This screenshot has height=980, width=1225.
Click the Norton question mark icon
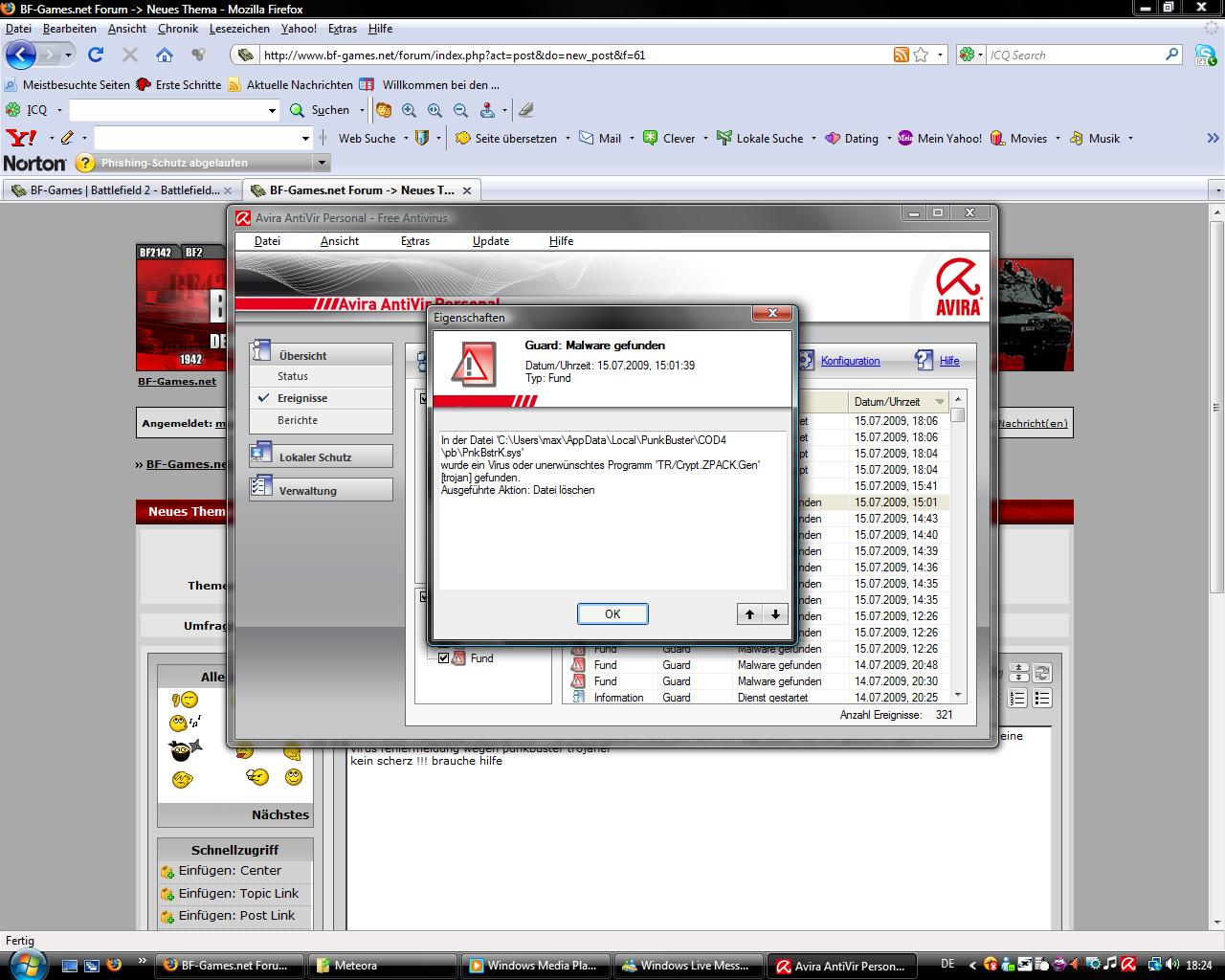click(x=85, y=163)
